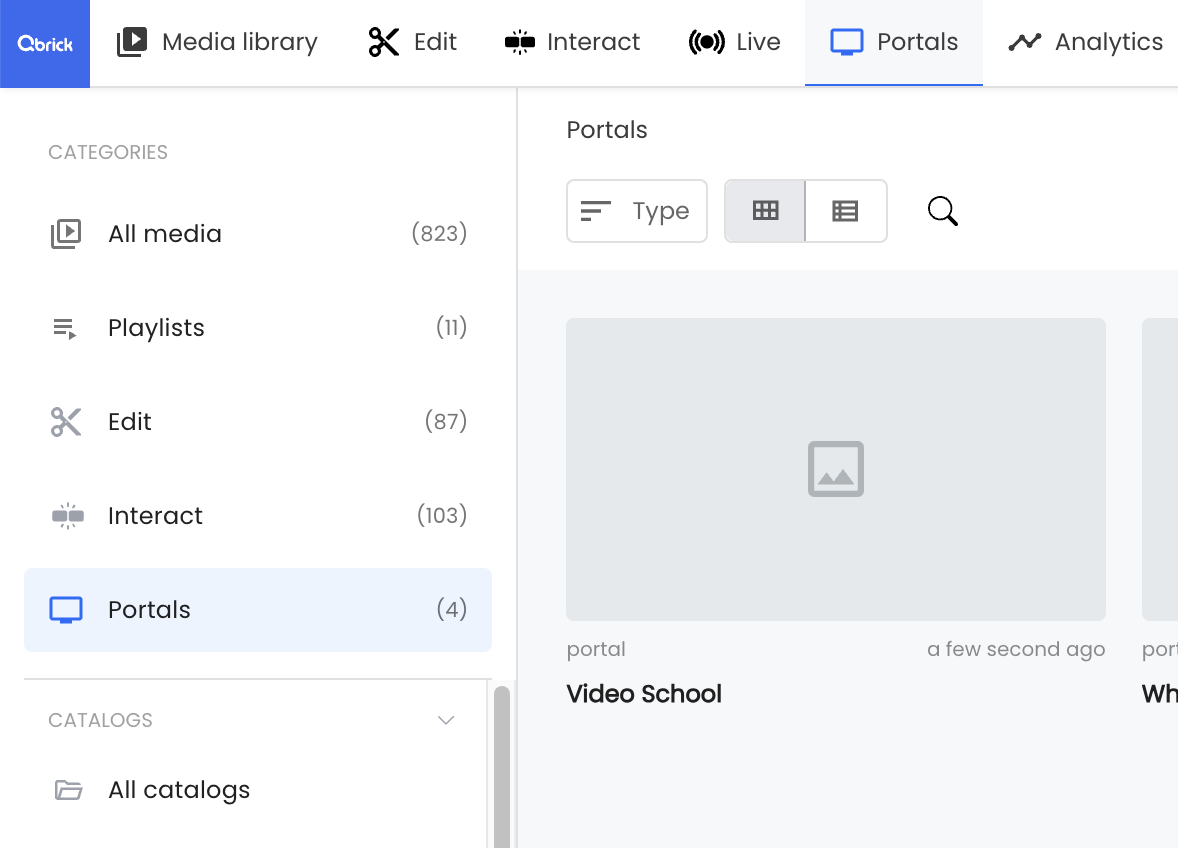The height and width of the screenshot is (848, 1178).
Task: Click the Edit count (87)
Action: point(446,421)
